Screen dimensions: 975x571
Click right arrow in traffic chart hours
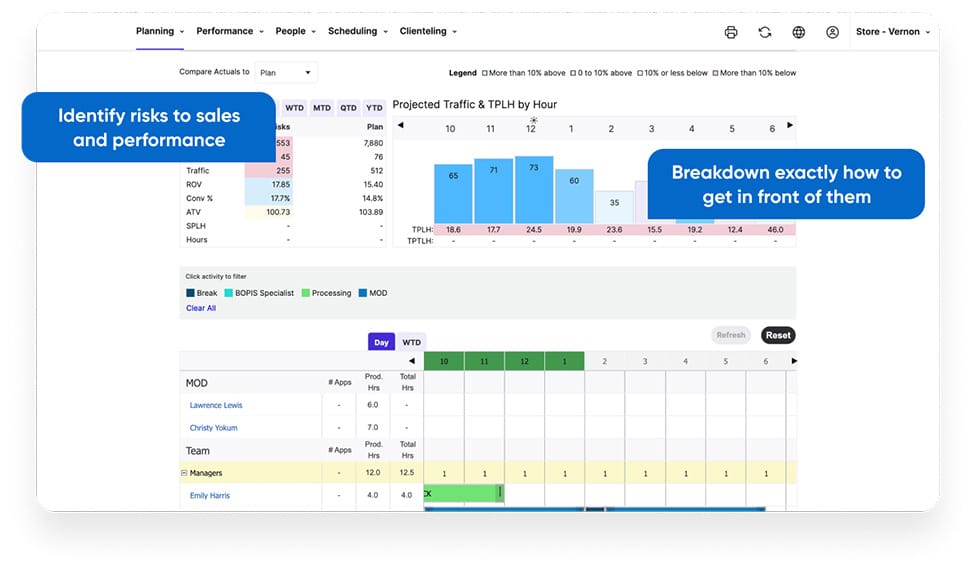(790, 125)
